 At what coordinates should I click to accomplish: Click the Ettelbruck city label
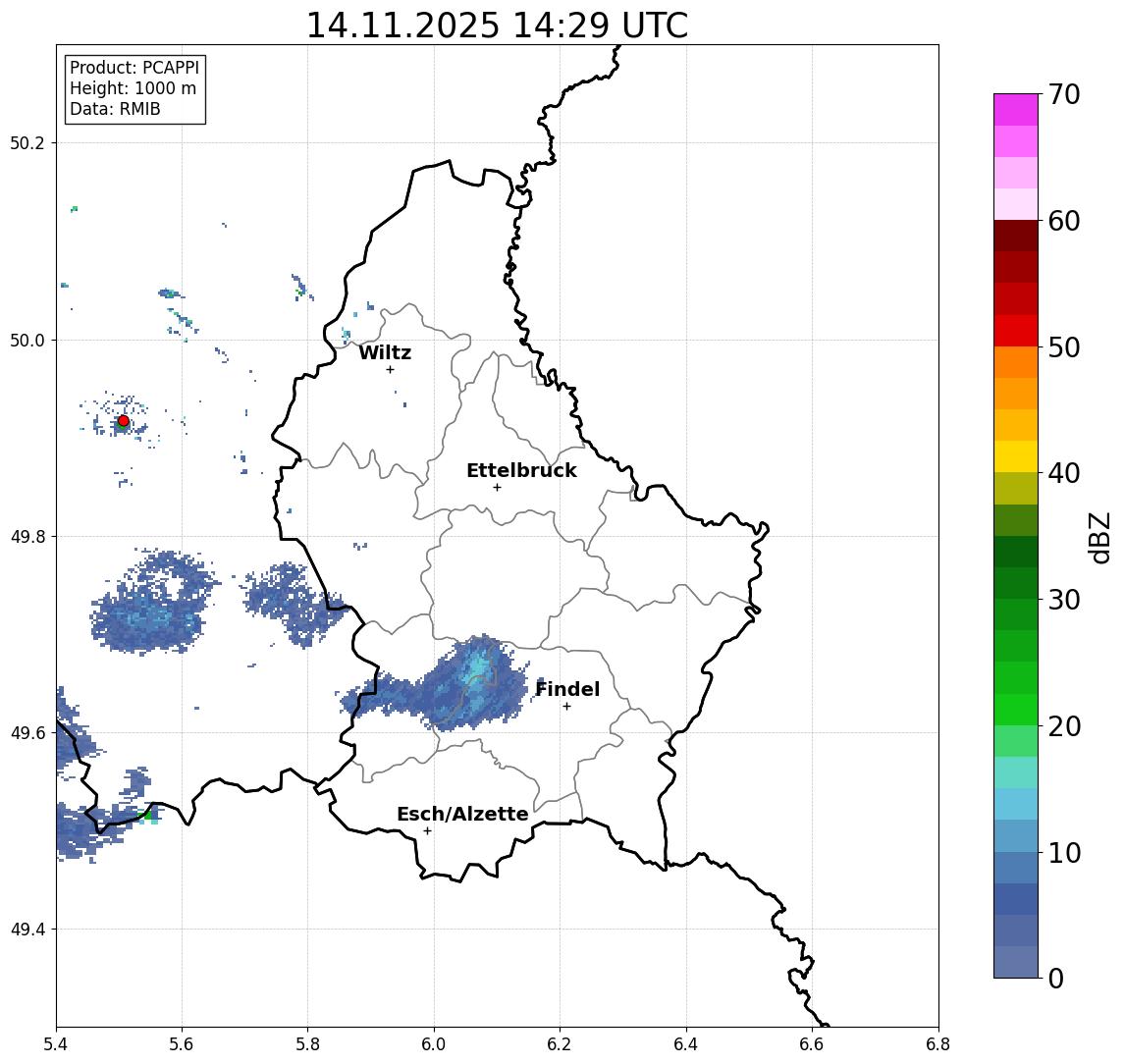pyautogui.click(x=522, y=470)
